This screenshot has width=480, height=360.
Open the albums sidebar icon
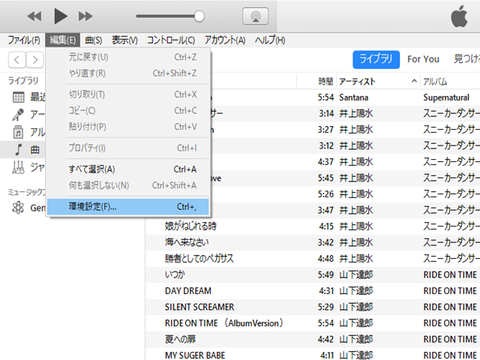[18, 132]
